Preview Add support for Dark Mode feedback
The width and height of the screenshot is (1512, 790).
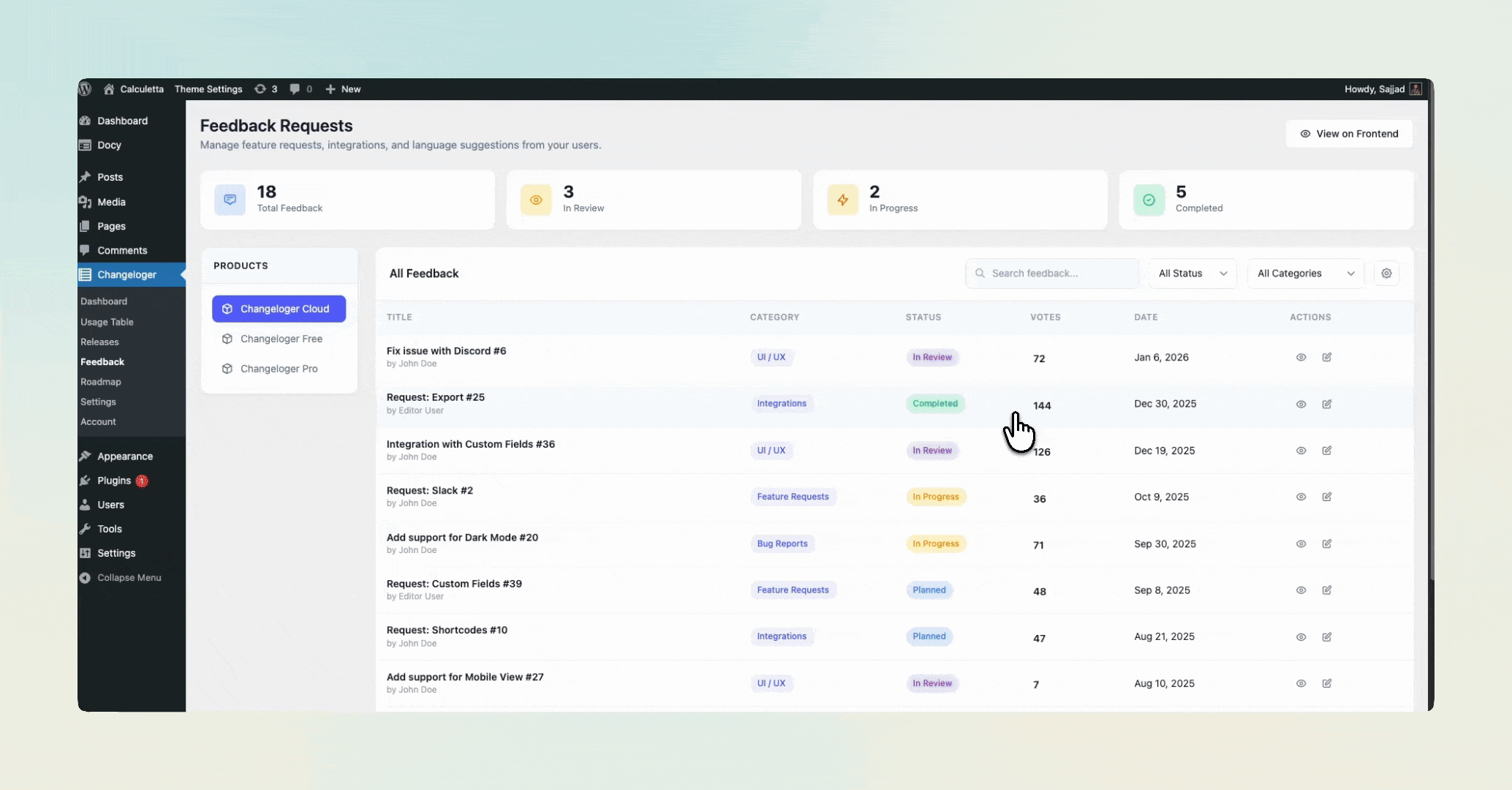tap(1301, 543)
